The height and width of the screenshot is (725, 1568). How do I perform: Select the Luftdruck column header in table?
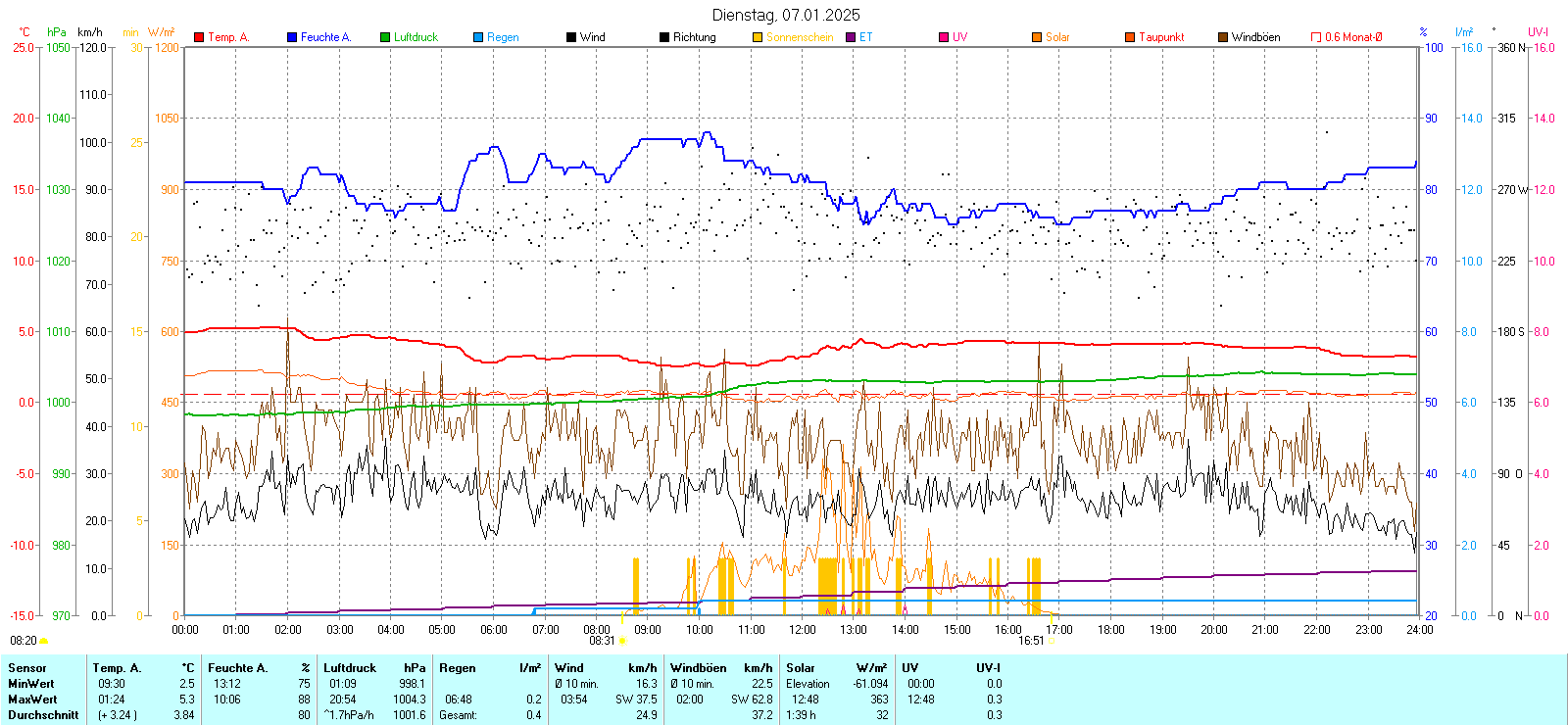coord(350,668)
